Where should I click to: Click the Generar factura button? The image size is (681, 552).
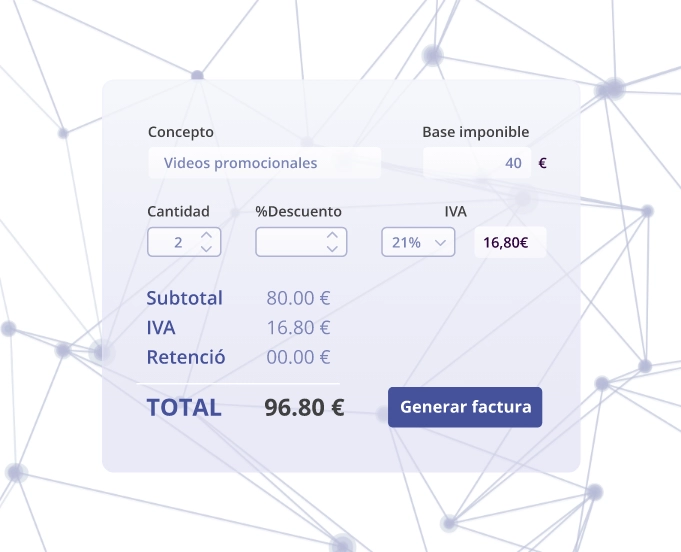coord(465,407)
